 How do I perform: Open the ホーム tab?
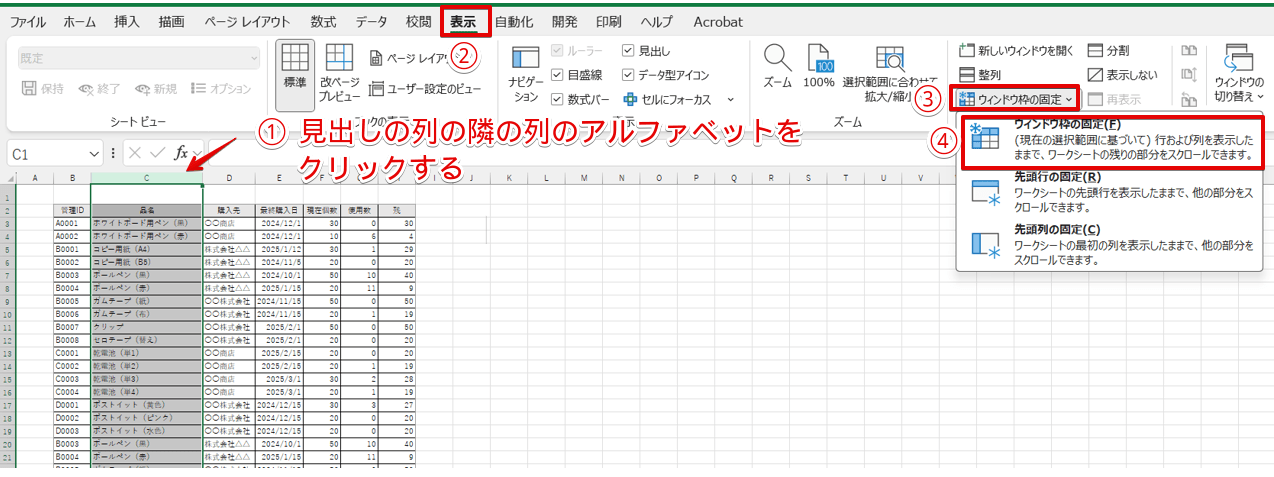[80, 21]
